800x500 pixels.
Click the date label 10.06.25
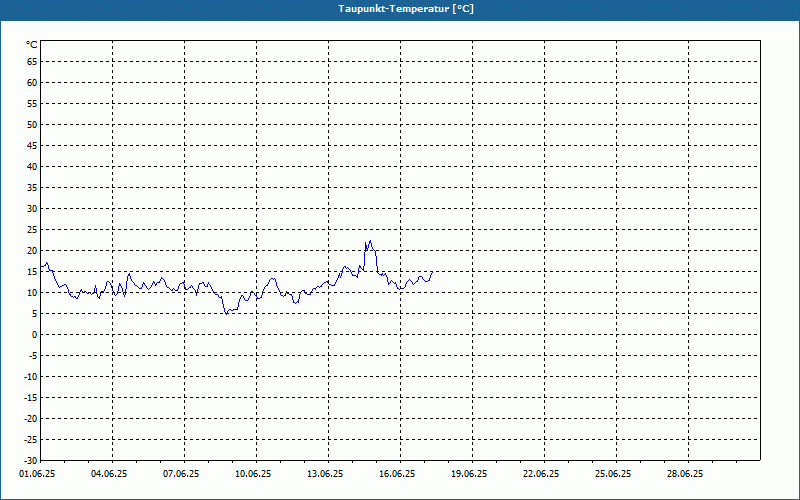point(253,474)
